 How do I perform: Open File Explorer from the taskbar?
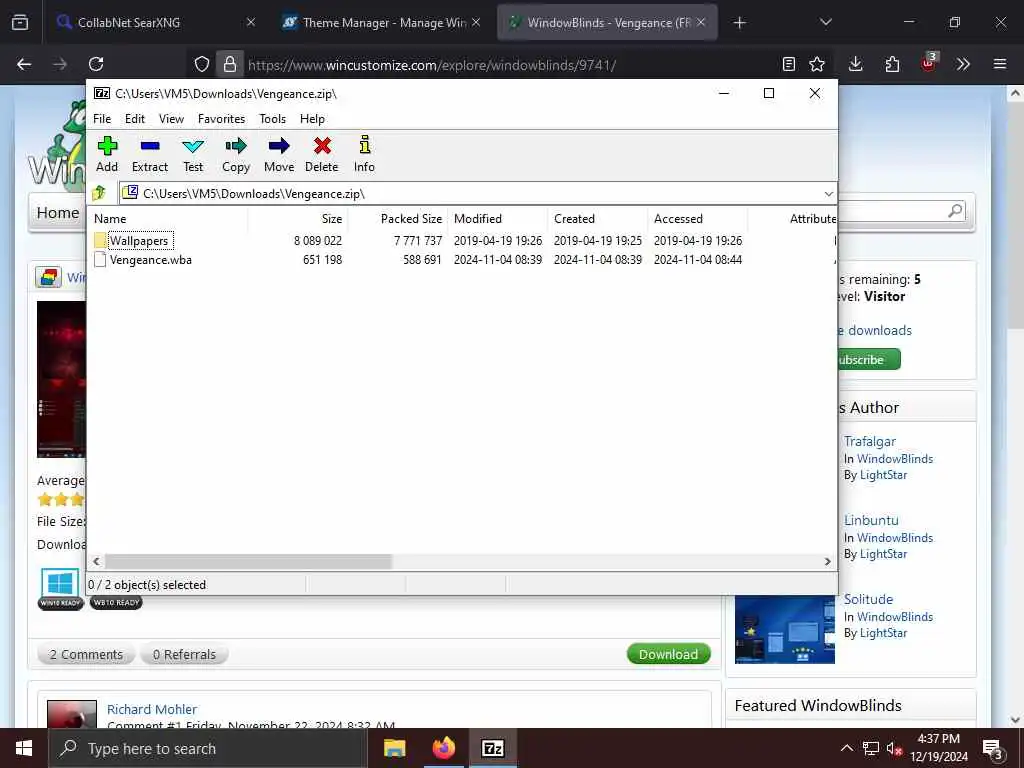click(394, 748)
